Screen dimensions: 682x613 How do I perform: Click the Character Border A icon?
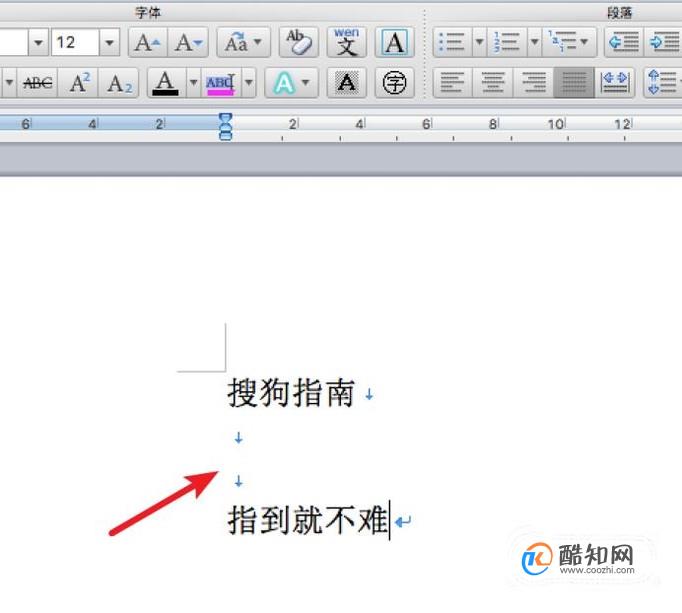(x=394, y=42)
